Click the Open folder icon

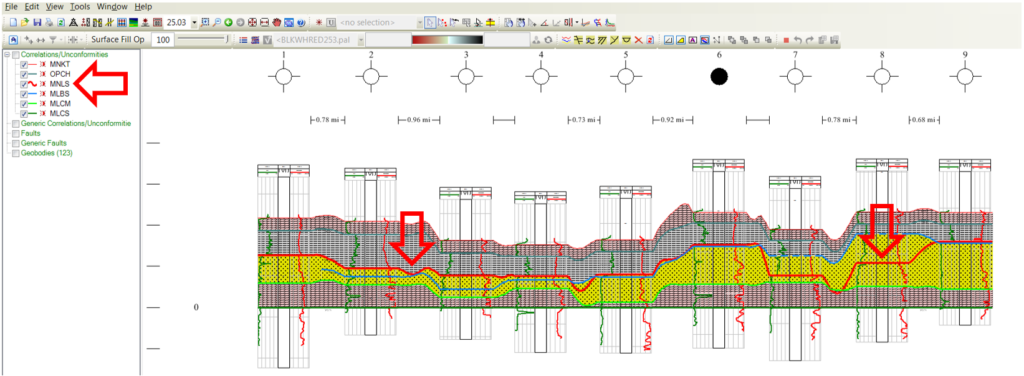(x=25, y=22)
